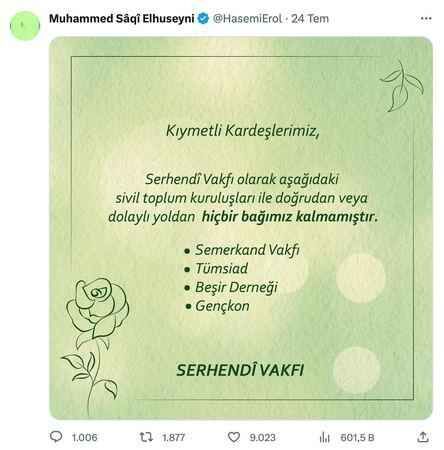Click the Semerkand Vakfı bullet in the image
The image size is (444, 450).
pos(242,250)
